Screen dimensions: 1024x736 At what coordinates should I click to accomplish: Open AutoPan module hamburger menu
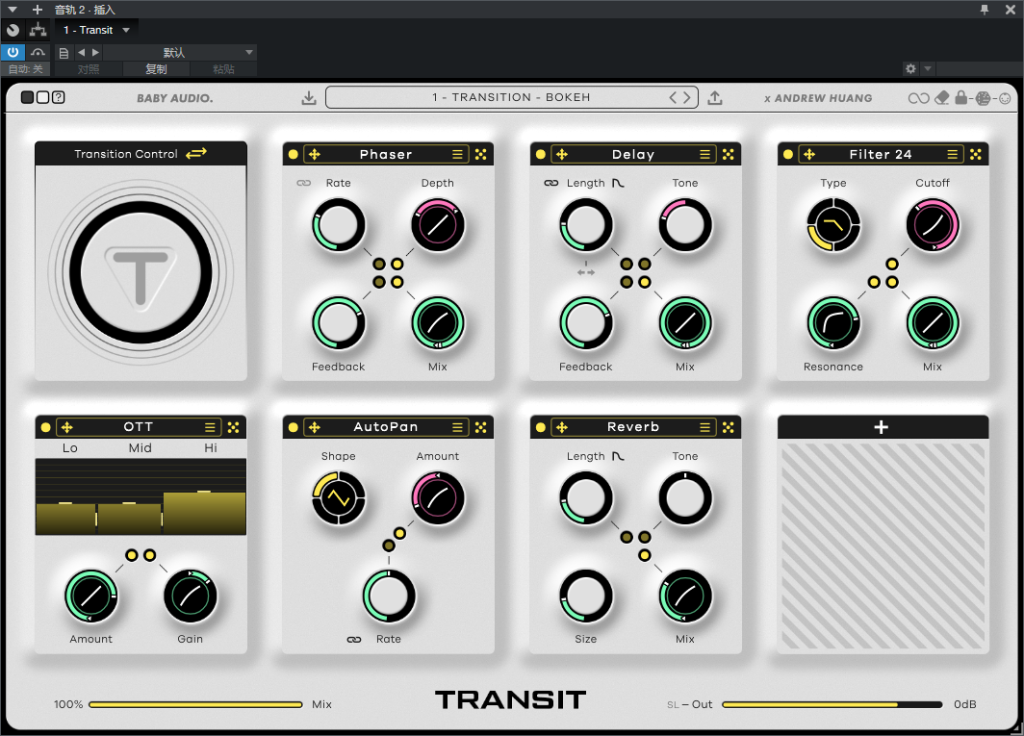pyautogui.click(x=457, y=427)
